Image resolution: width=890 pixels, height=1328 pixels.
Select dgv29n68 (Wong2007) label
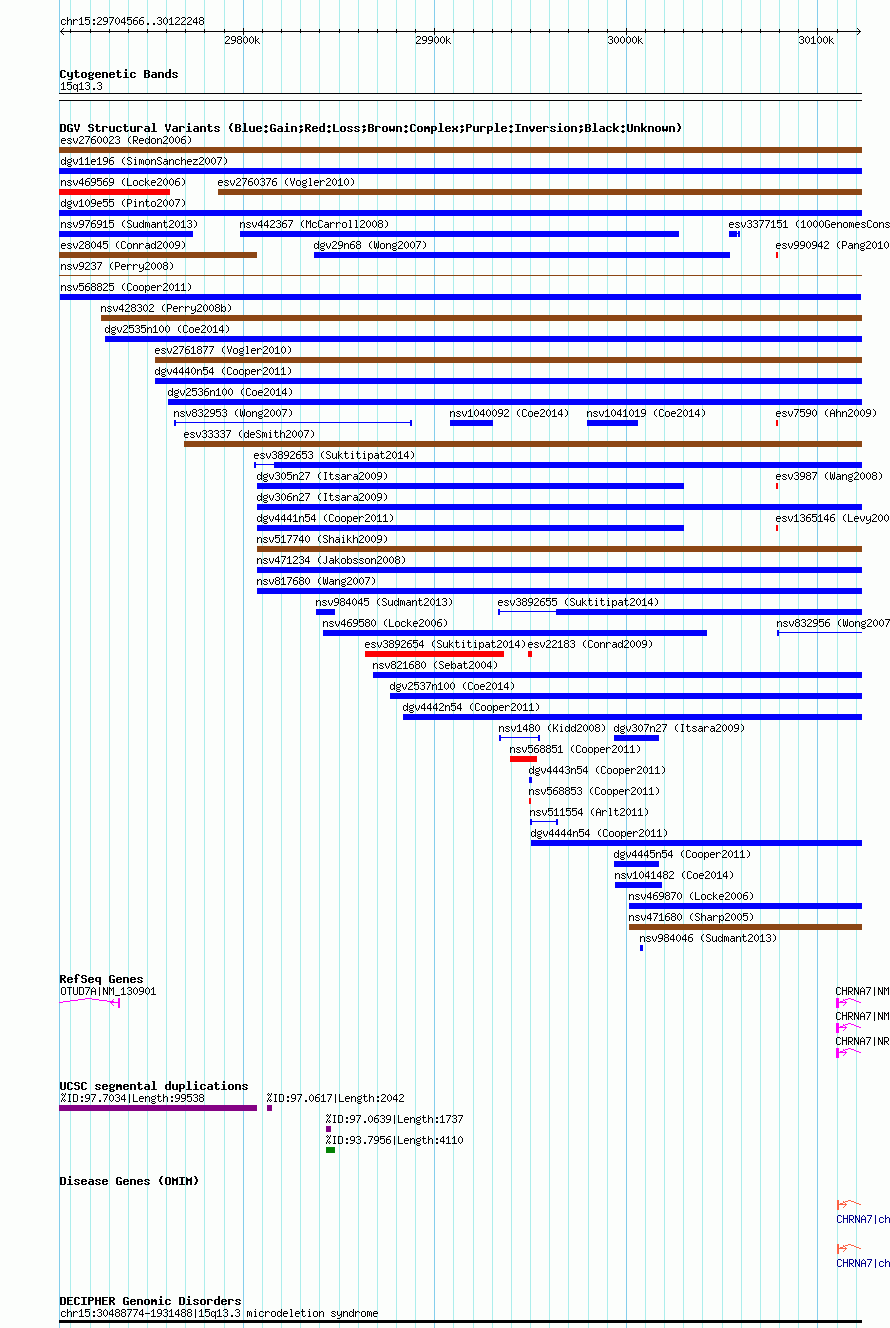pyautogui.click(x=370, y=245)
